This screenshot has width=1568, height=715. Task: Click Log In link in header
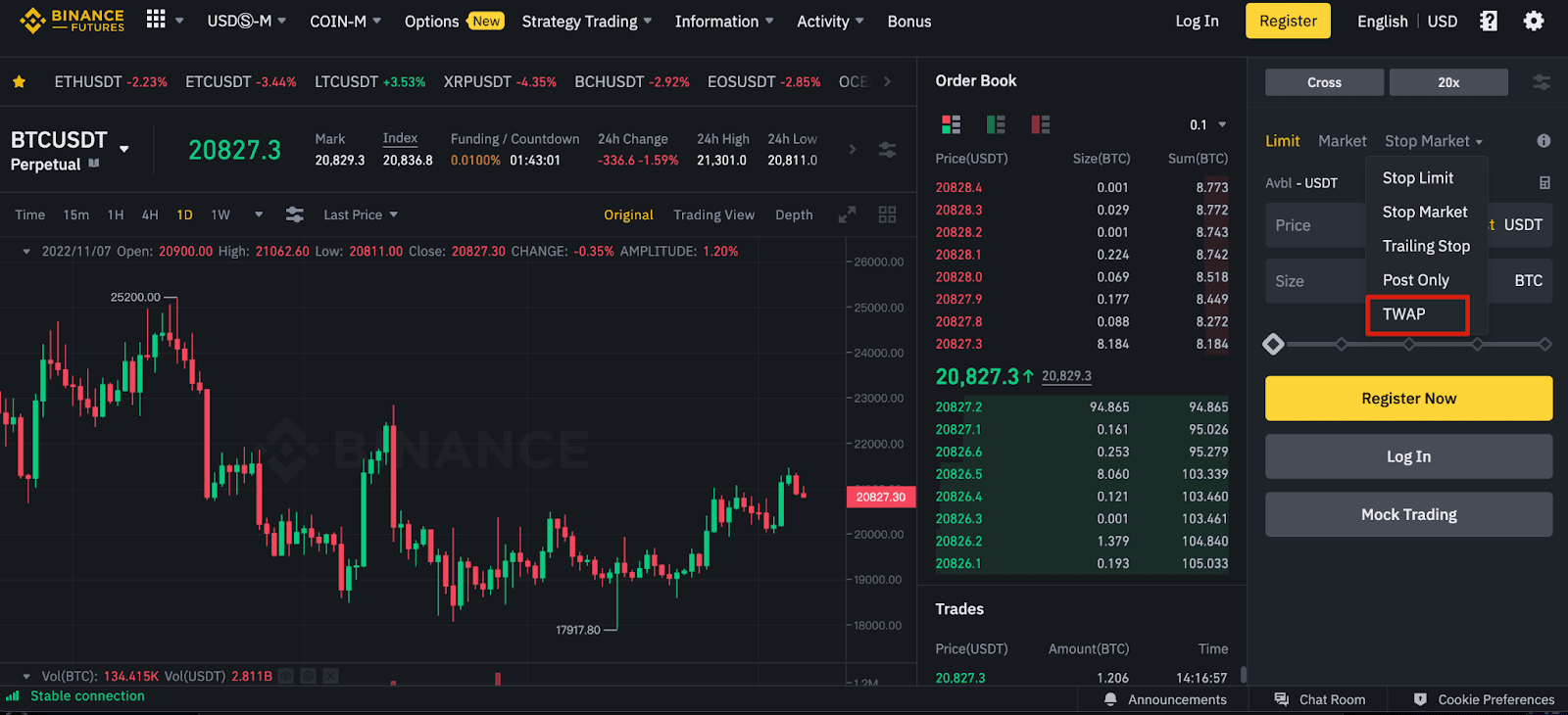(1197, 21)
